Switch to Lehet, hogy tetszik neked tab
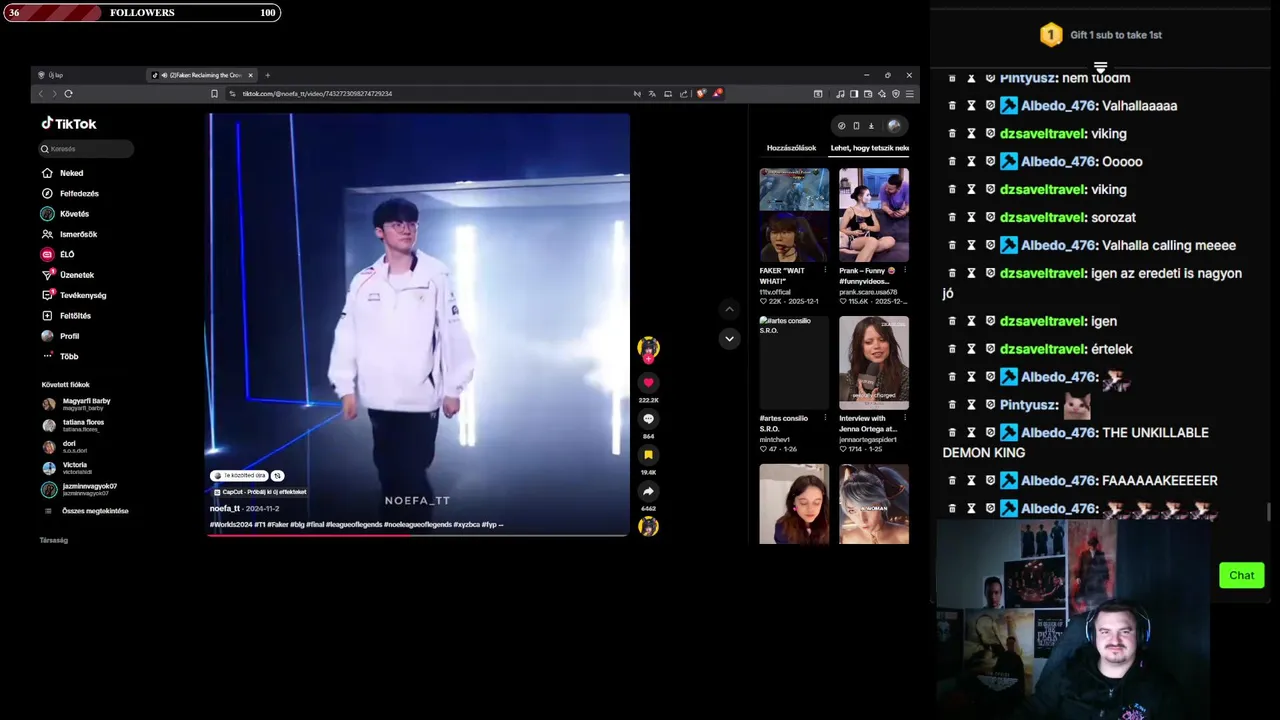 [x=869, y=148]
